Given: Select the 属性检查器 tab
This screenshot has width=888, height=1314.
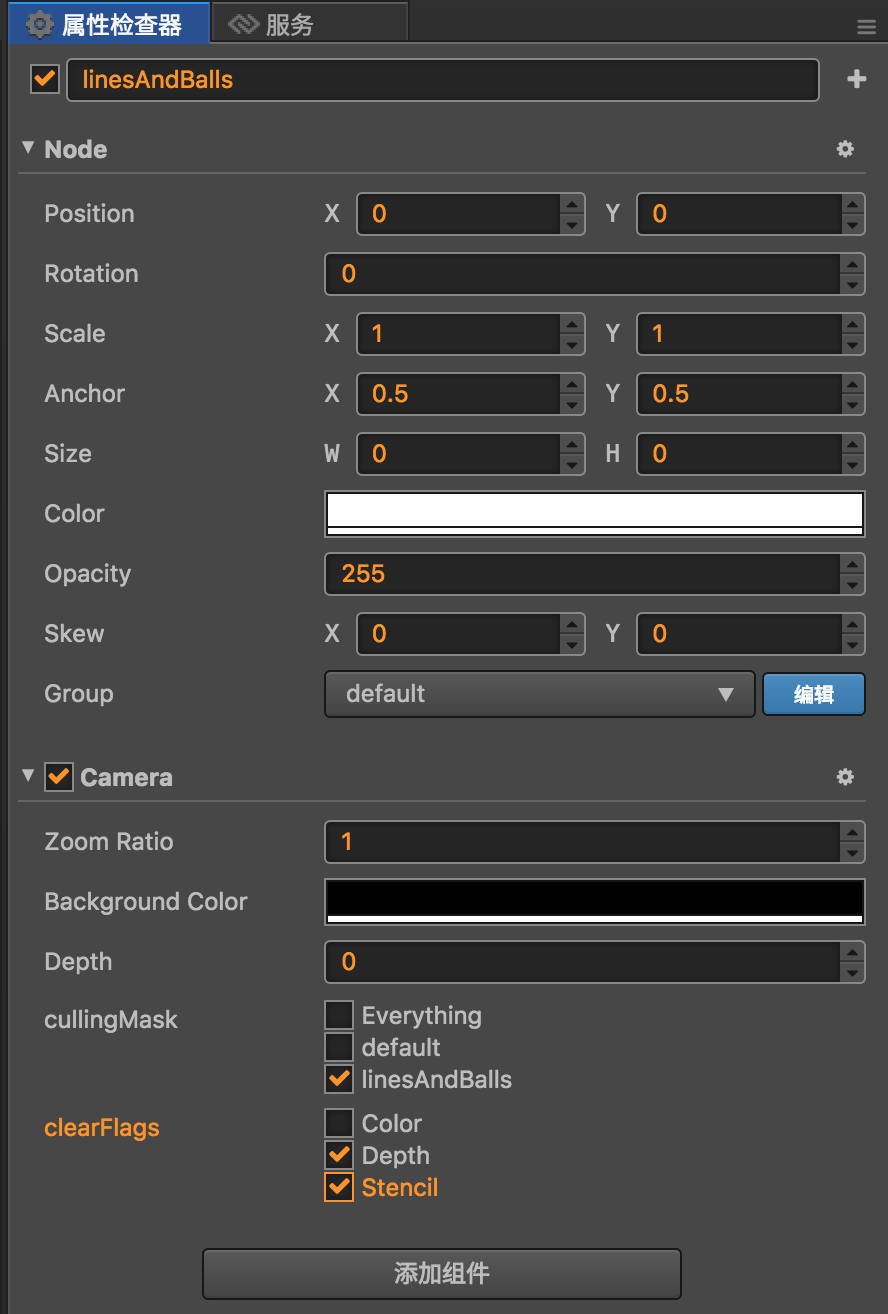Looking at the screenshot, I should (x=108, y=25).
